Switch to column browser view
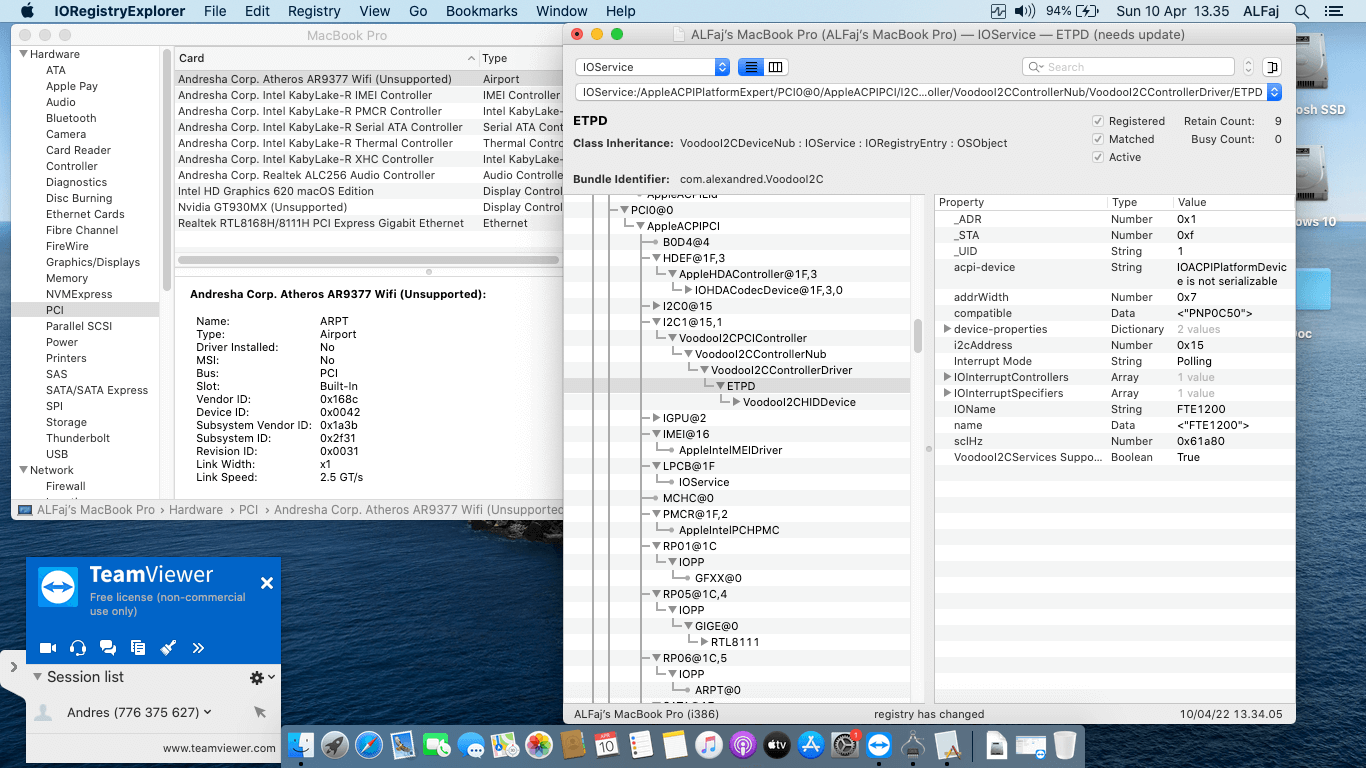Image resolution: width=1366 pixels, height=768 pixels. point(776,67)
